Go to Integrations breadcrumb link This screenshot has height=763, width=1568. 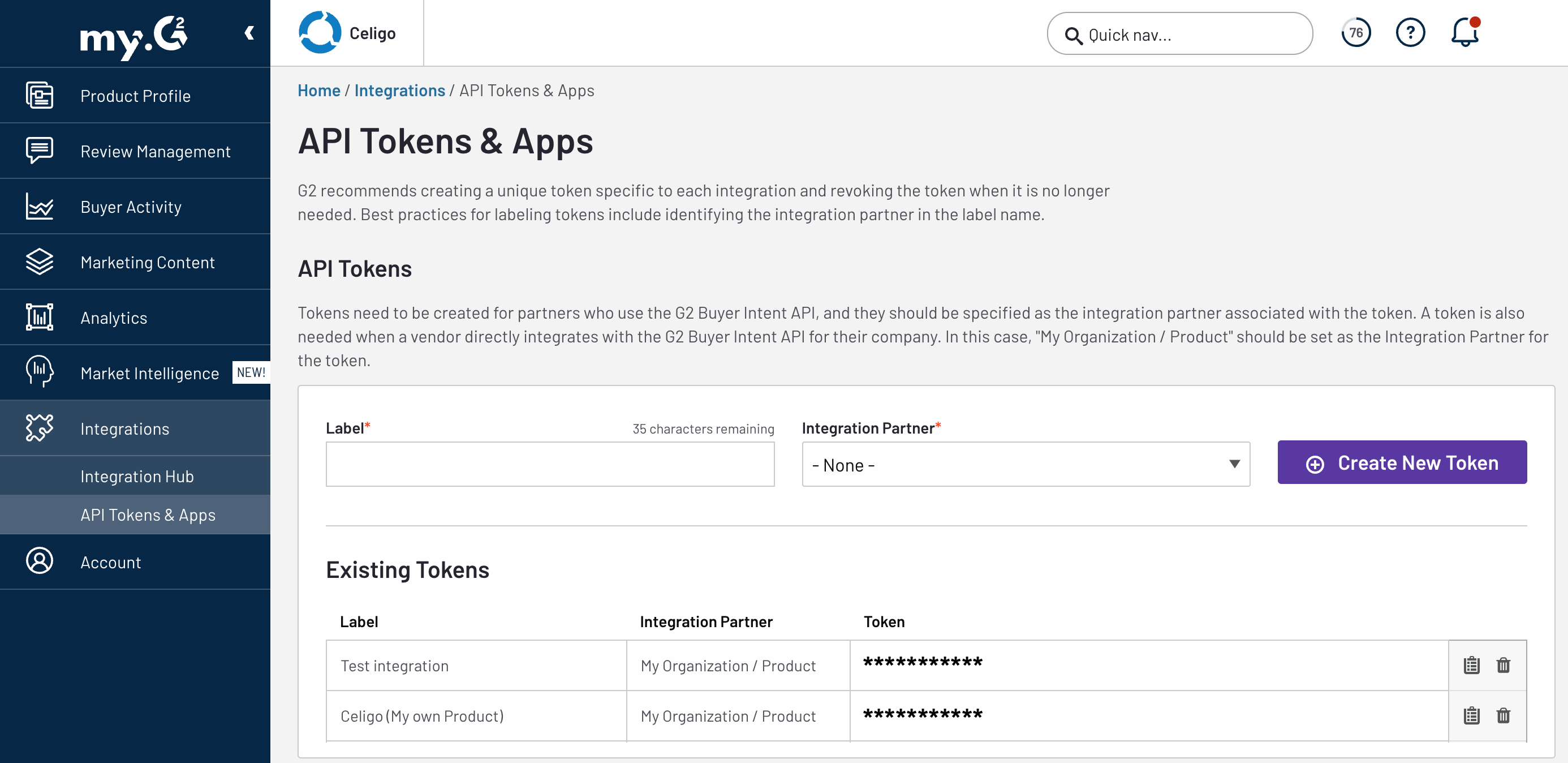coord(399,90)
